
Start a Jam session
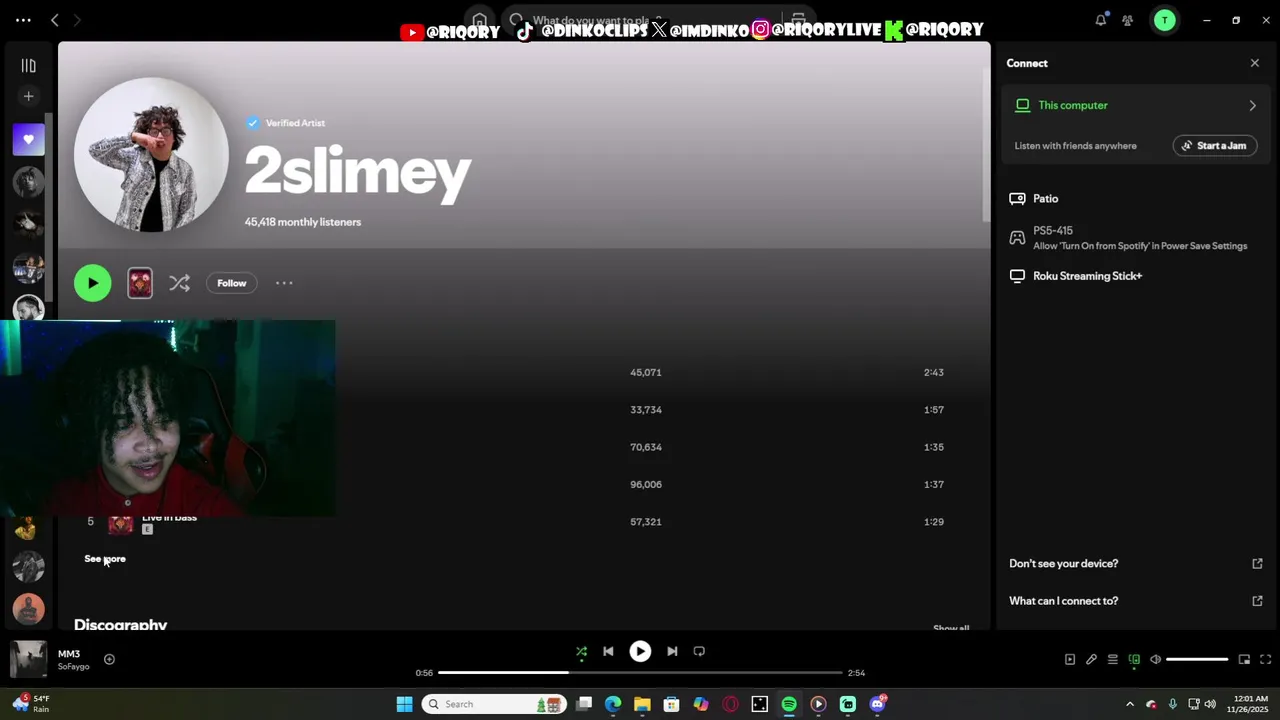(1214, 146)
